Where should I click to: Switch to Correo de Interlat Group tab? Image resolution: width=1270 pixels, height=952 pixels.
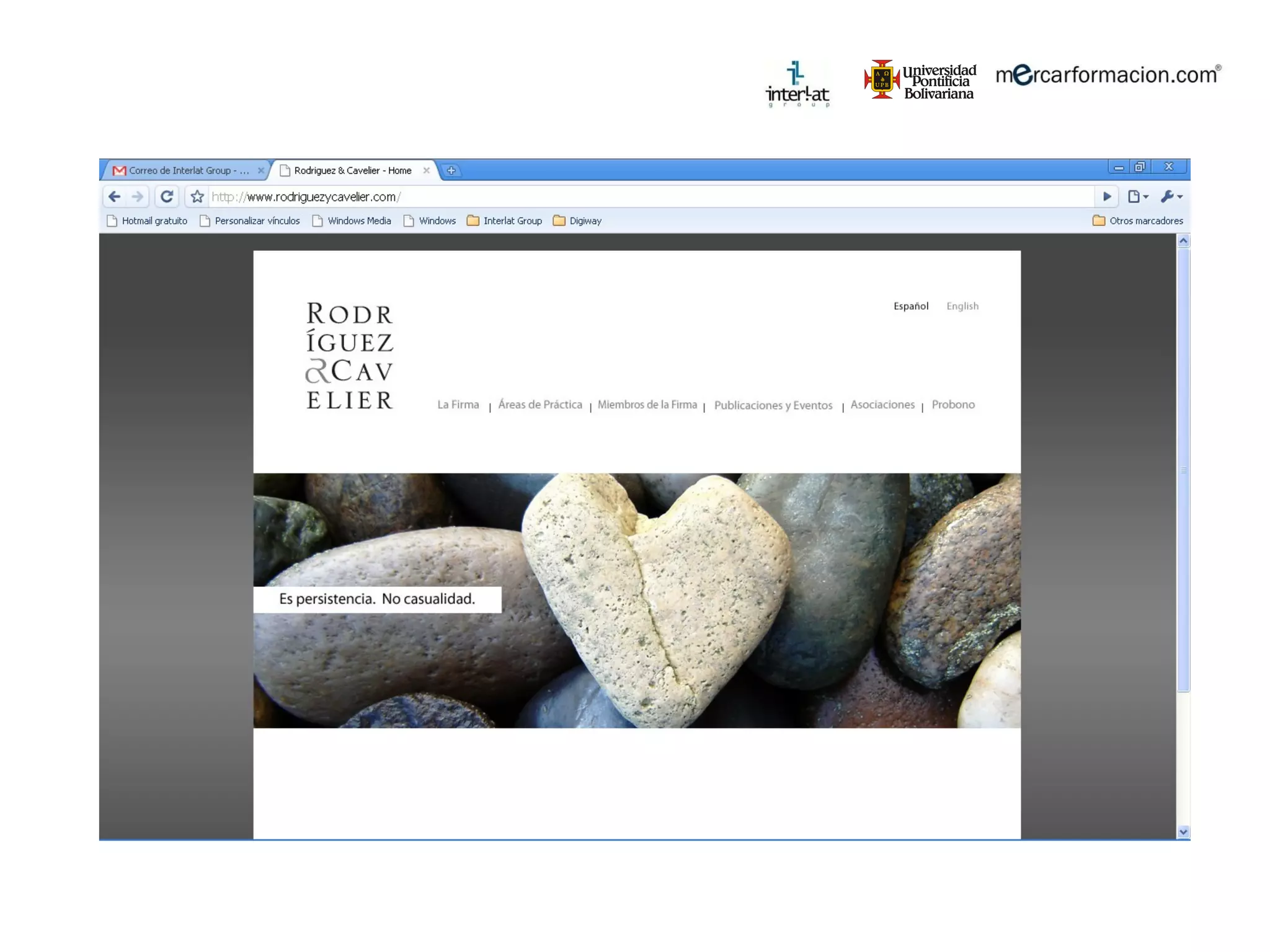tap(186, 170)
